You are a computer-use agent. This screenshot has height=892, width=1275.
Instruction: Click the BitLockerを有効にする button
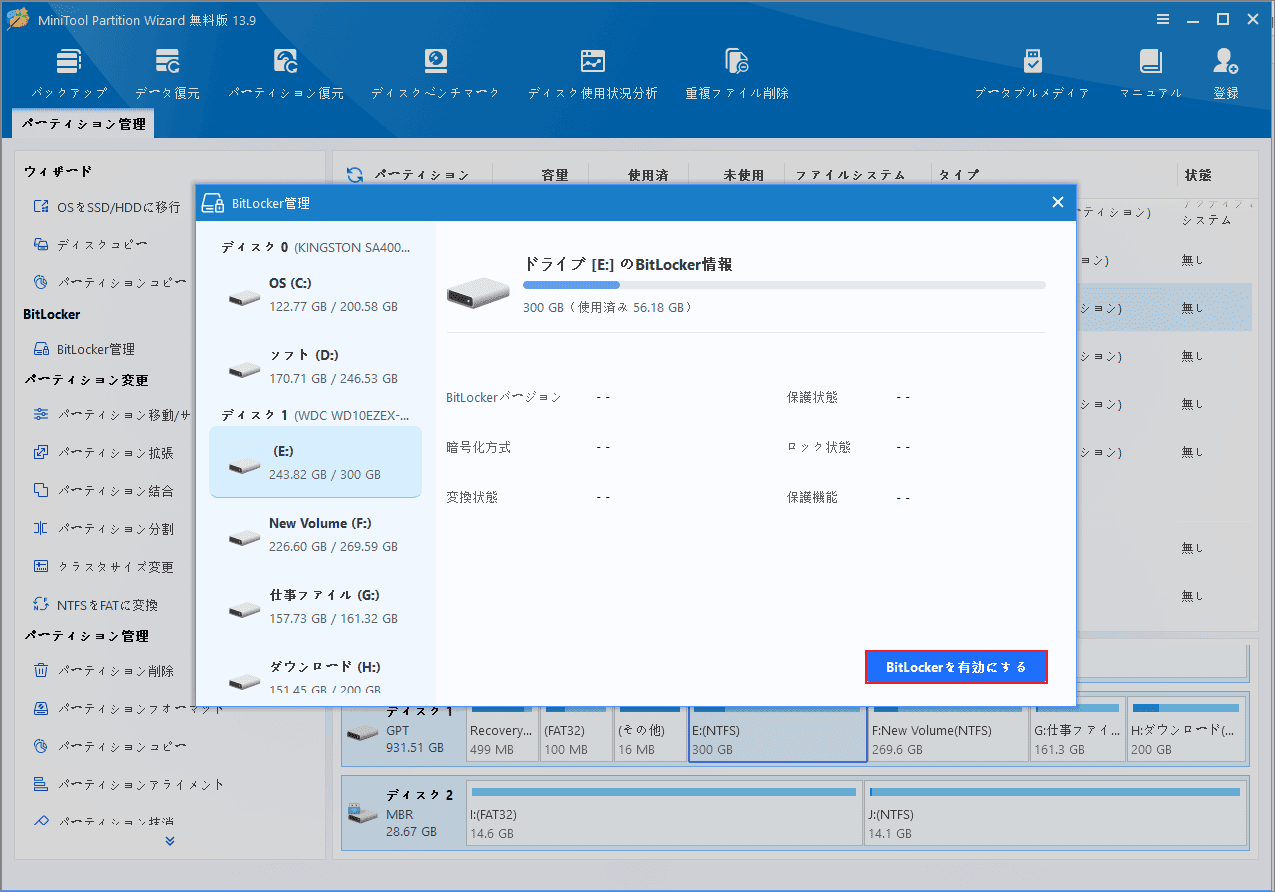(956, 667)
